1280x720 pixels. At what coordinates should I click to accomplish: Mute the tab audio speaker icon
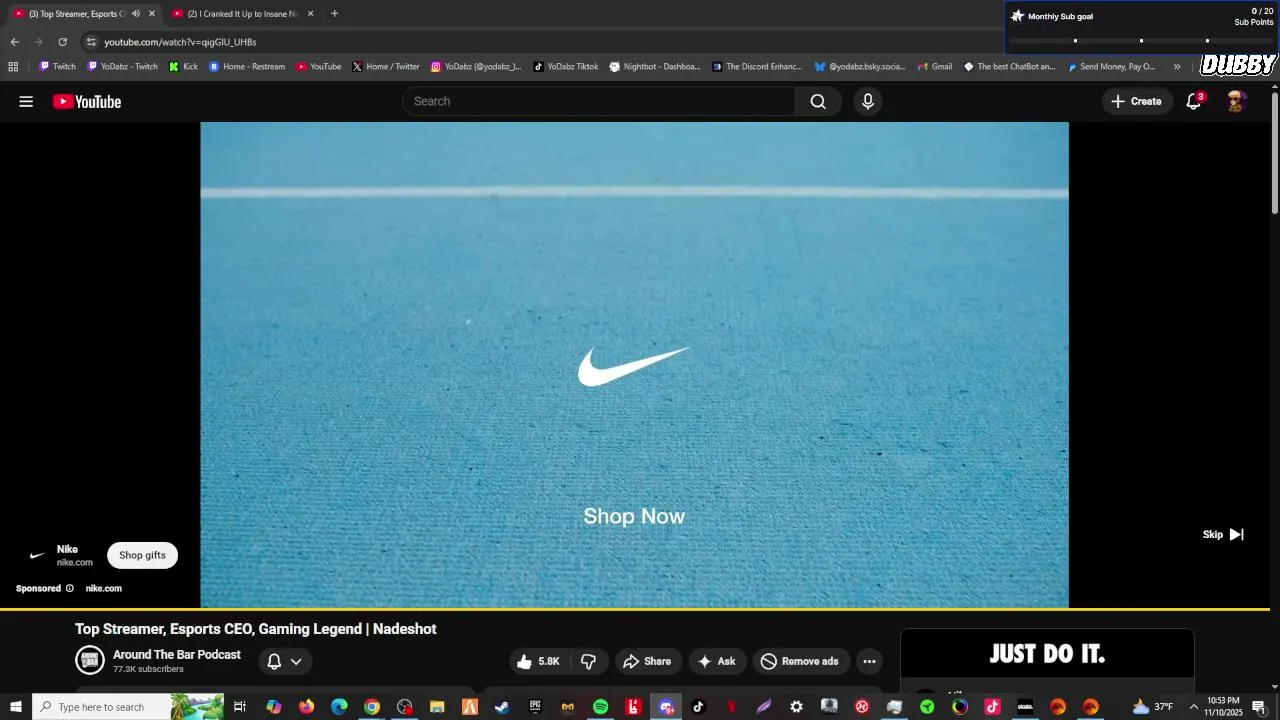click(136, 14)
